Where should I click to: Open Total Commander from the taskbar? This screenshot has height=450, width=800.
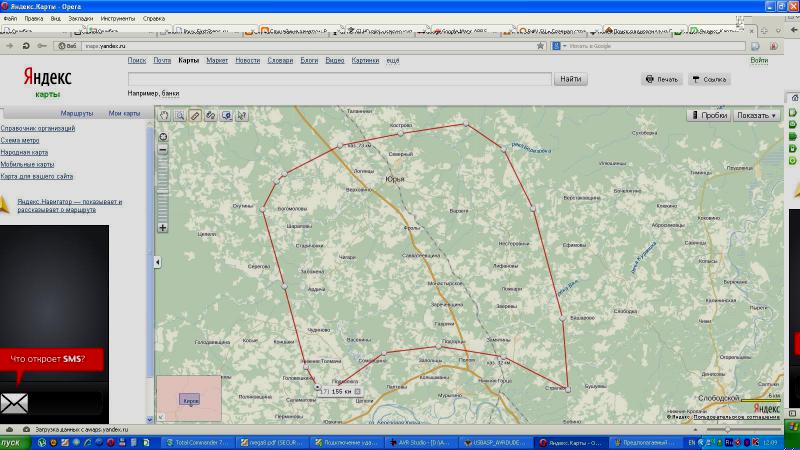[197, 441]
